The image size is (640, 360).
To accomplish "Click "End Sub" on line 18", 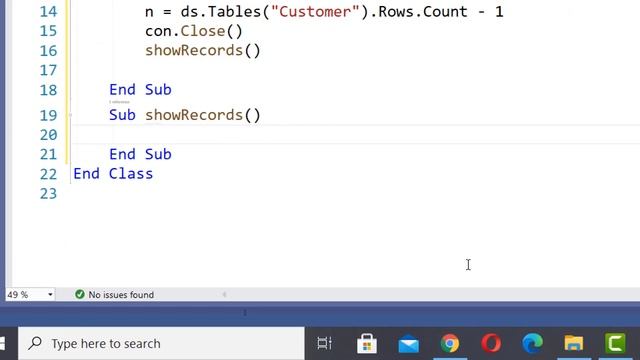I will pos(140,90).
